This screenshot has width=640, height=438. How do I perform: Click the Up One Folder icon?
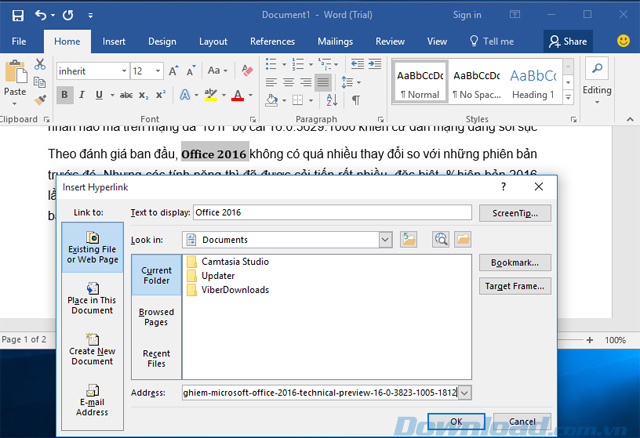(408, 240)
